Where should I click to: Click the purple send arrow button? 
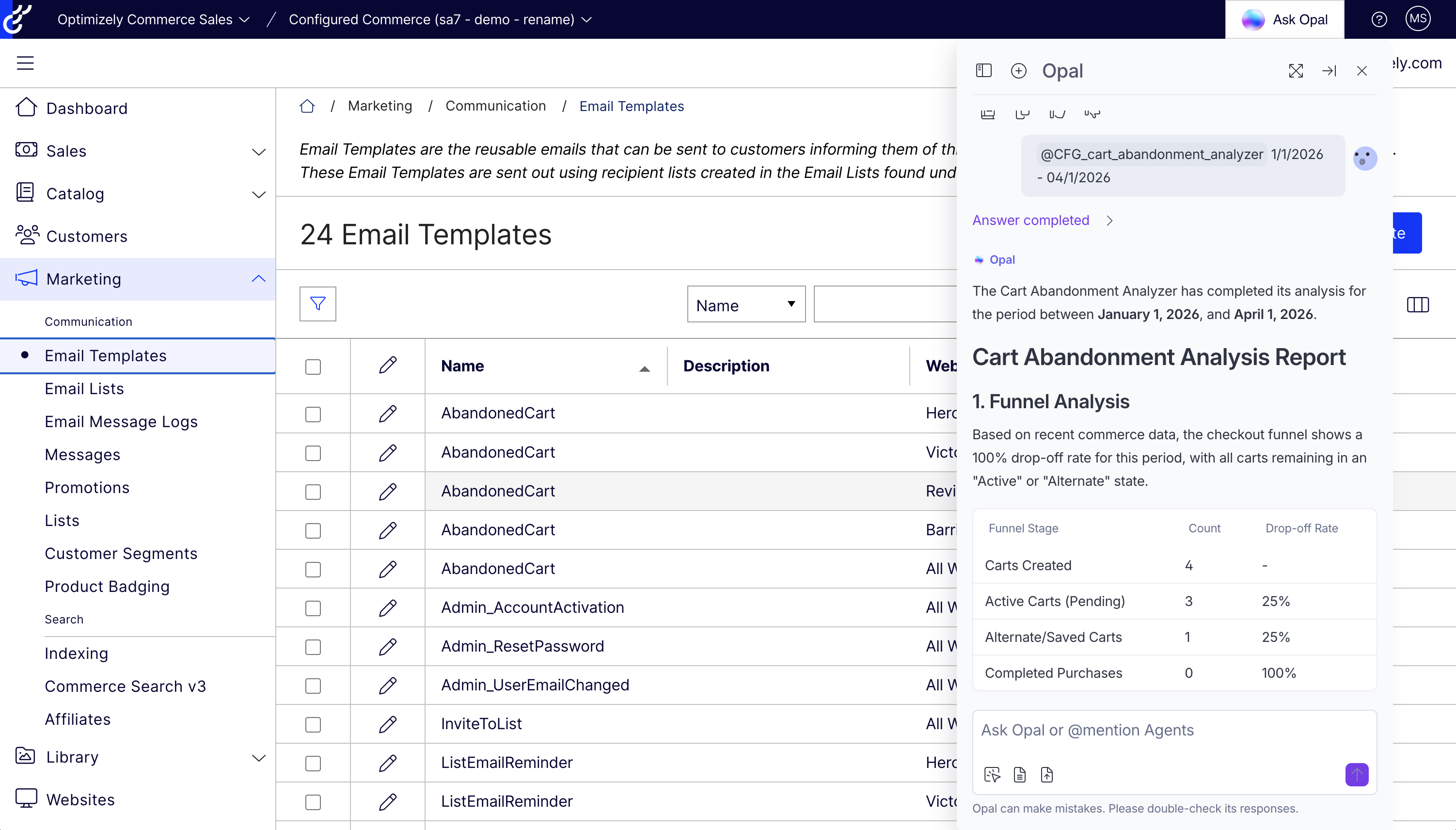[1356, 775]
